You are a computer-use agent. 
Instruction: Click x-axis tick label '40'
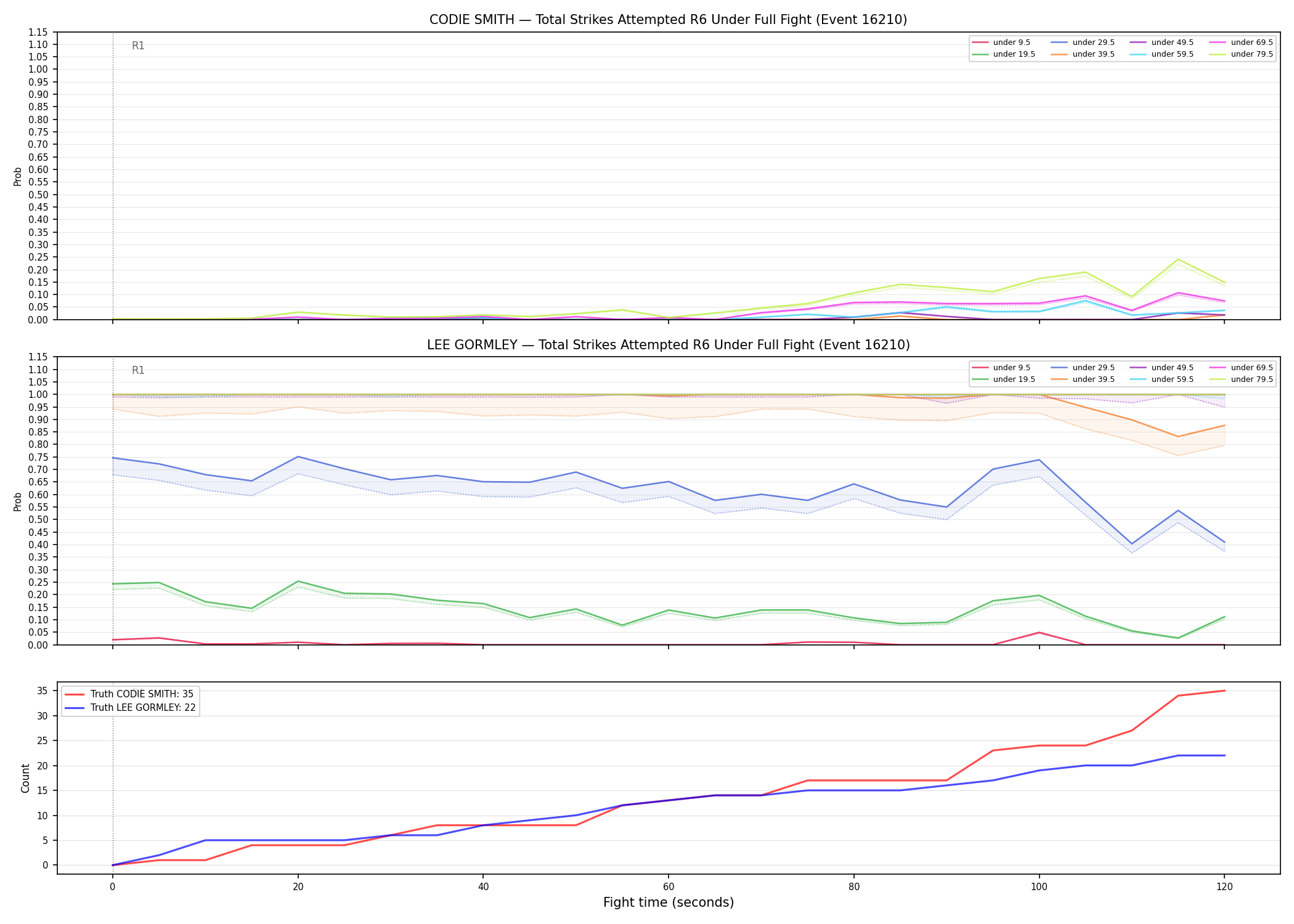point(482,887)
